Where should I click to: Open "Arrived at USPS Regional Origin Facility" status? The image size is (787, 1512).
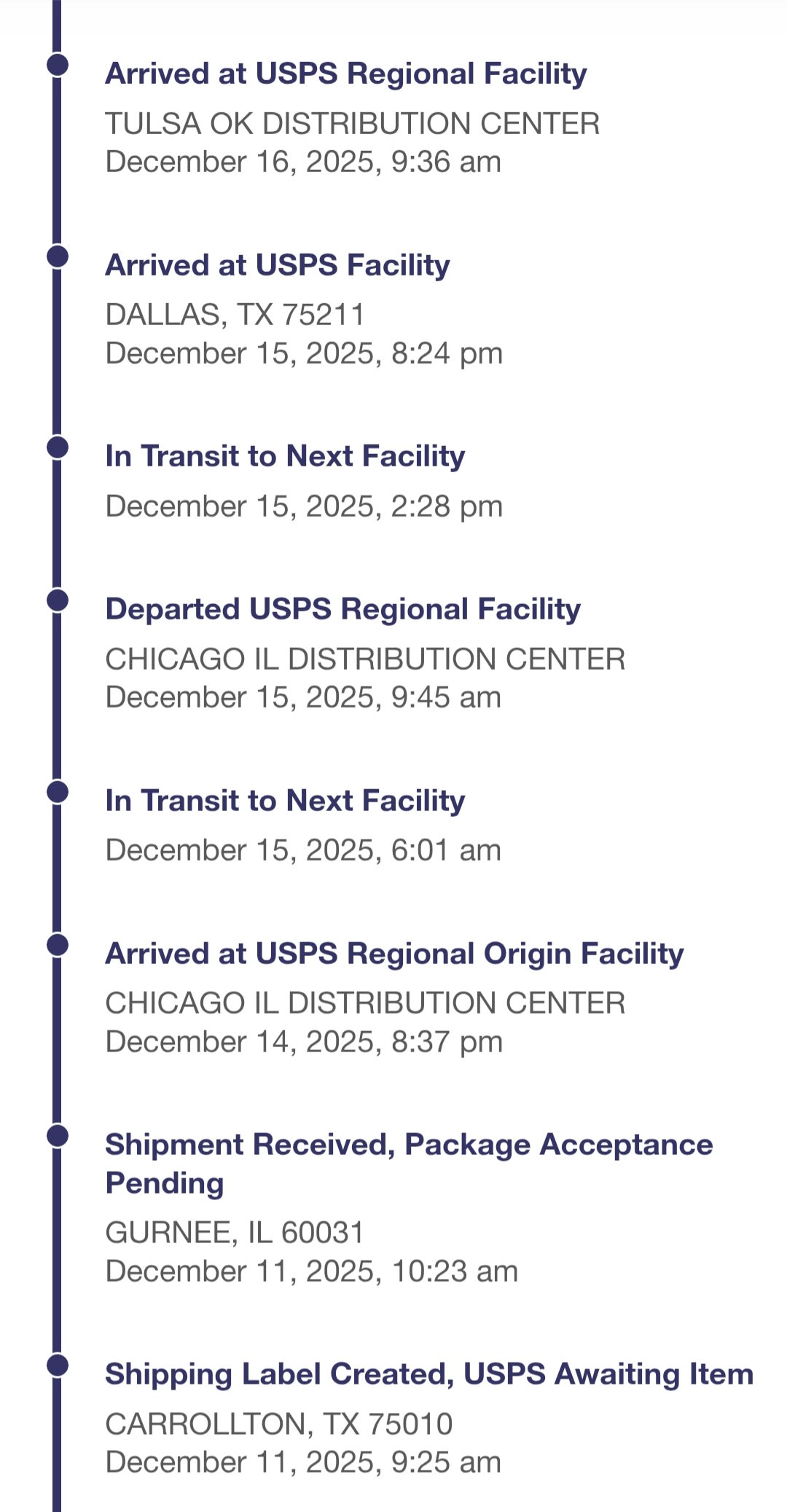point(394,954)
